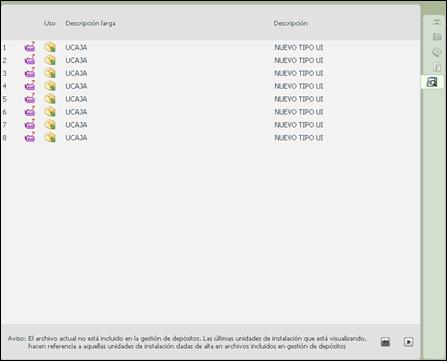Select the yellow box Uso icon in row 4
This screenshot has width=447, height=361.
[50, 86]
